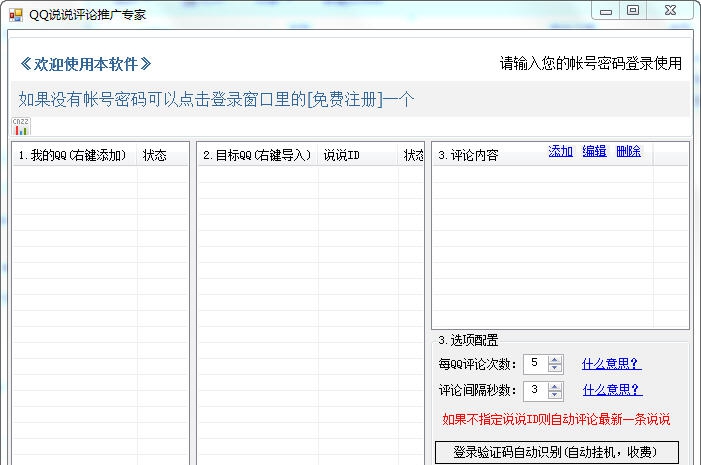Minimize the QQ说说评论推广专家 window
The image size is (701, 465).
606,11
